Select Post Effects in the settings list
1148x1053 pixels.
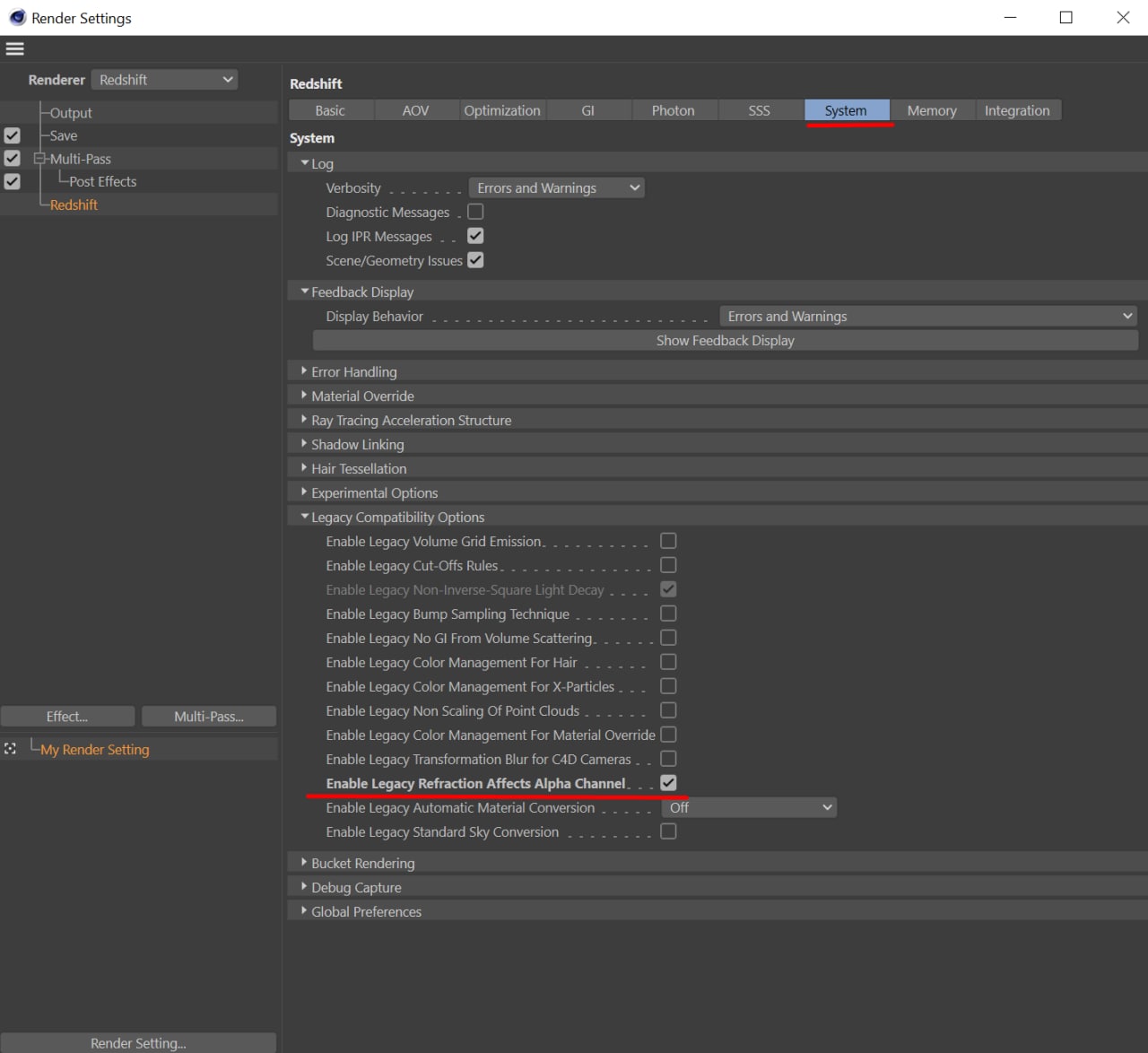tap(103, 181)
